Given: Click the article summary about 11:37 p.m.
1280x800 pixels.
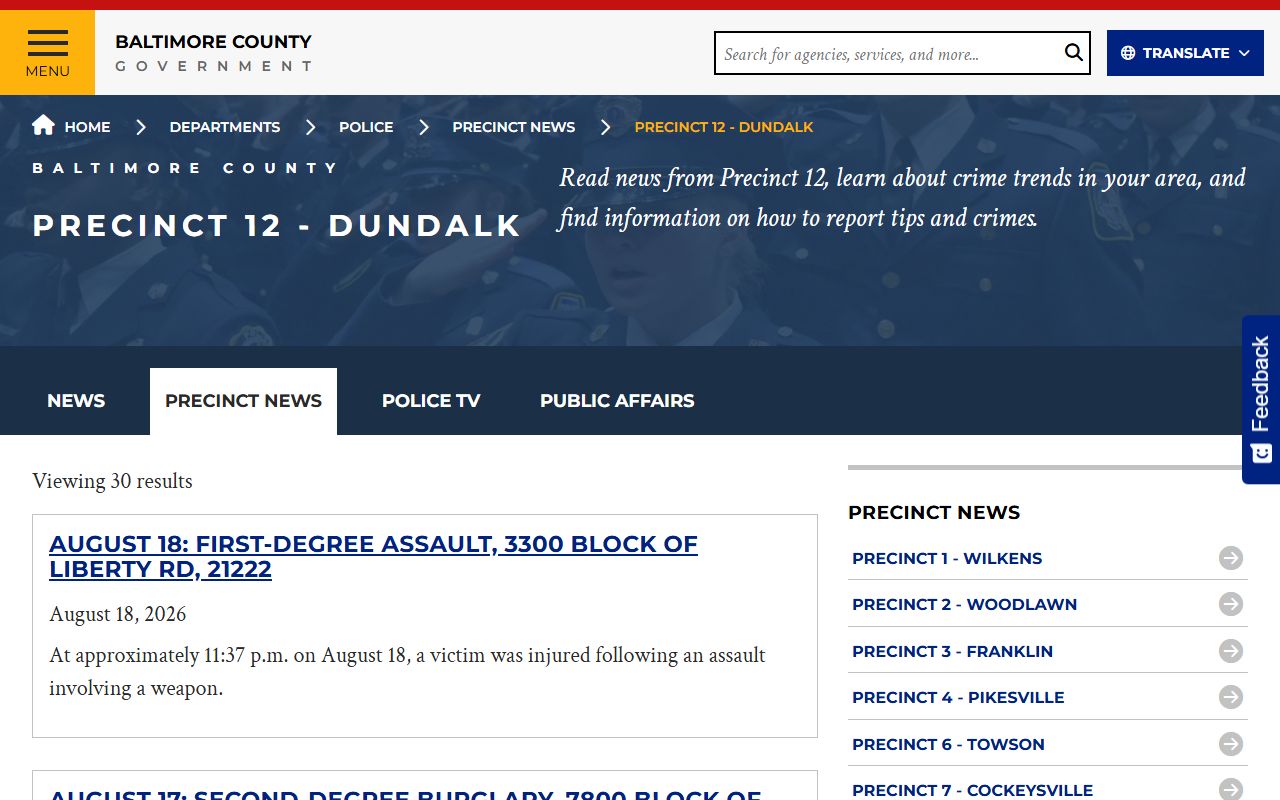Looking at the screenshot, I should [407, 671].
